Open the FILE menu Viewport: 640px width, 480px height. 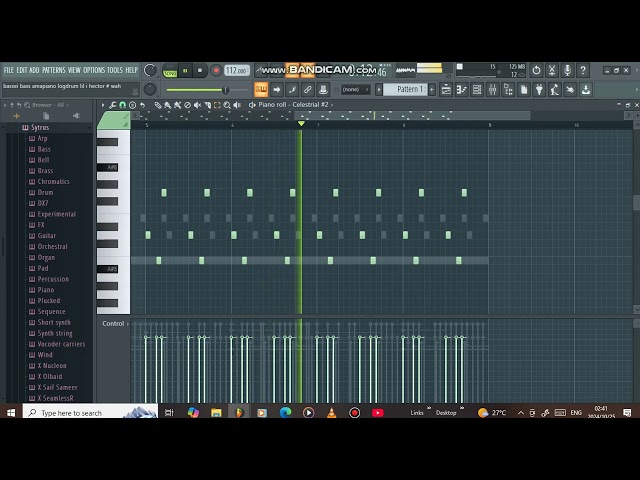9,70
